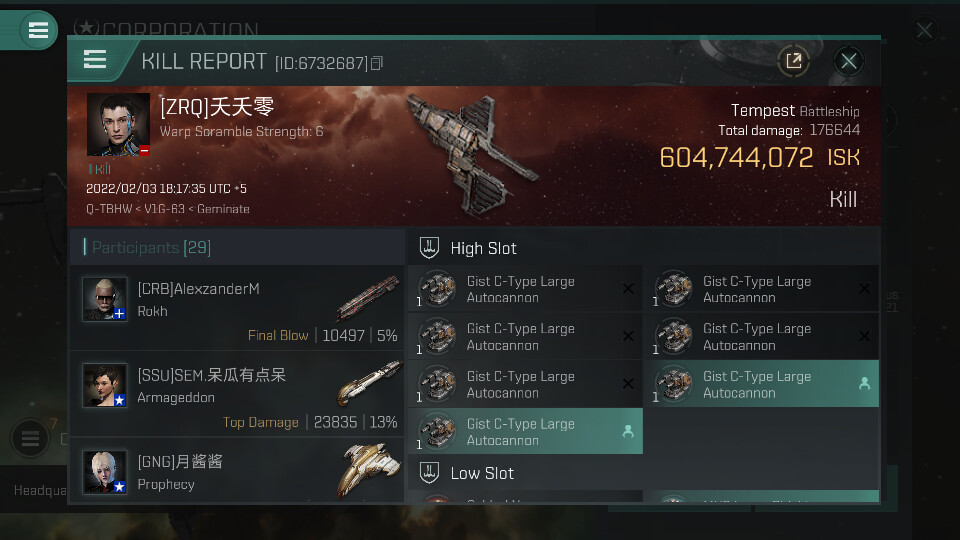Open the 月酱酱 Prophecy participant entry
This screenshot has width=960, height=540.
[237, 471]
